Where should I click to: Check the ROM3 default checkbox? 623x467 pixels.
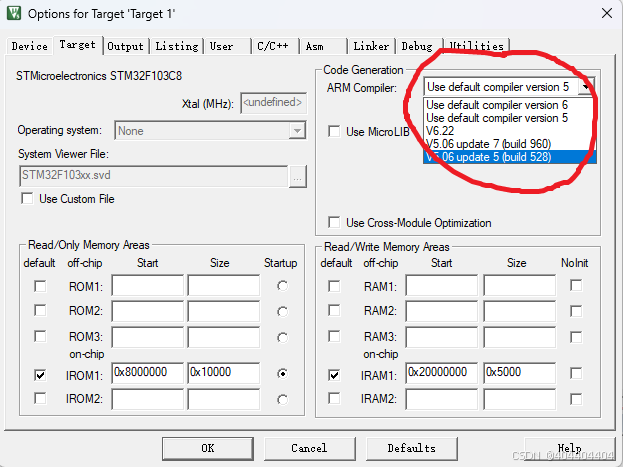pos(40,336)
